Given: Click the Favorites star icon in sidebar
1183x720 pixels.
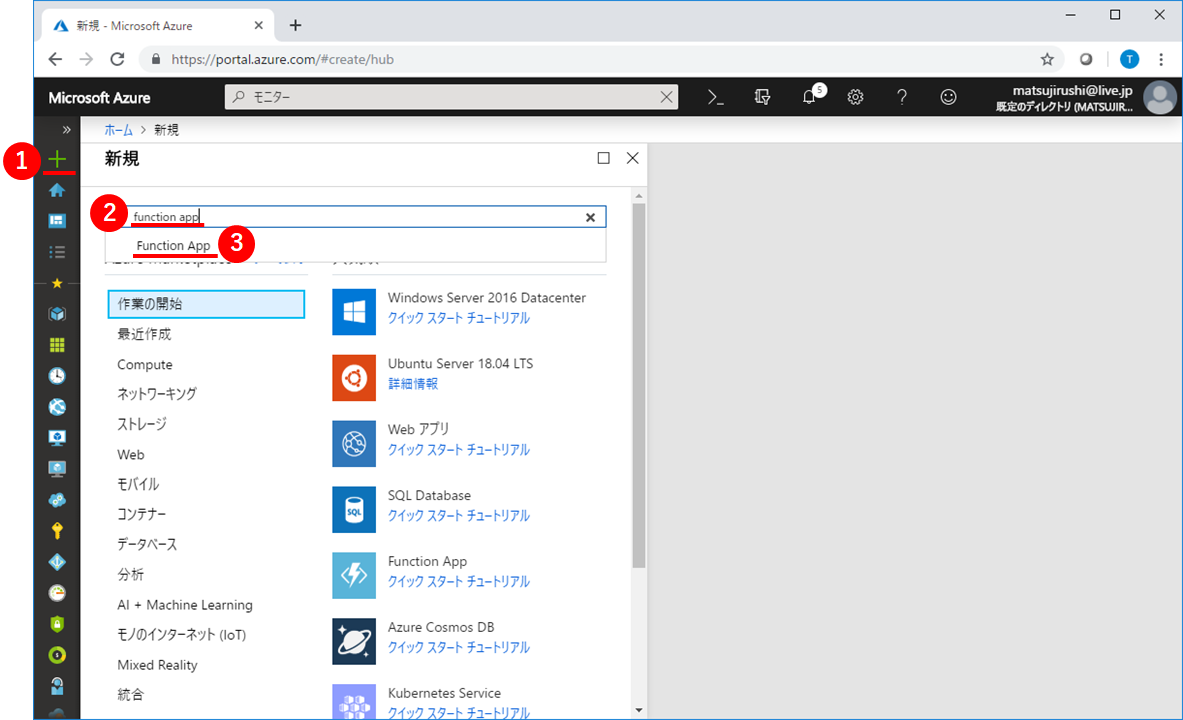Looking at the screenshot, I should [57, 283].
